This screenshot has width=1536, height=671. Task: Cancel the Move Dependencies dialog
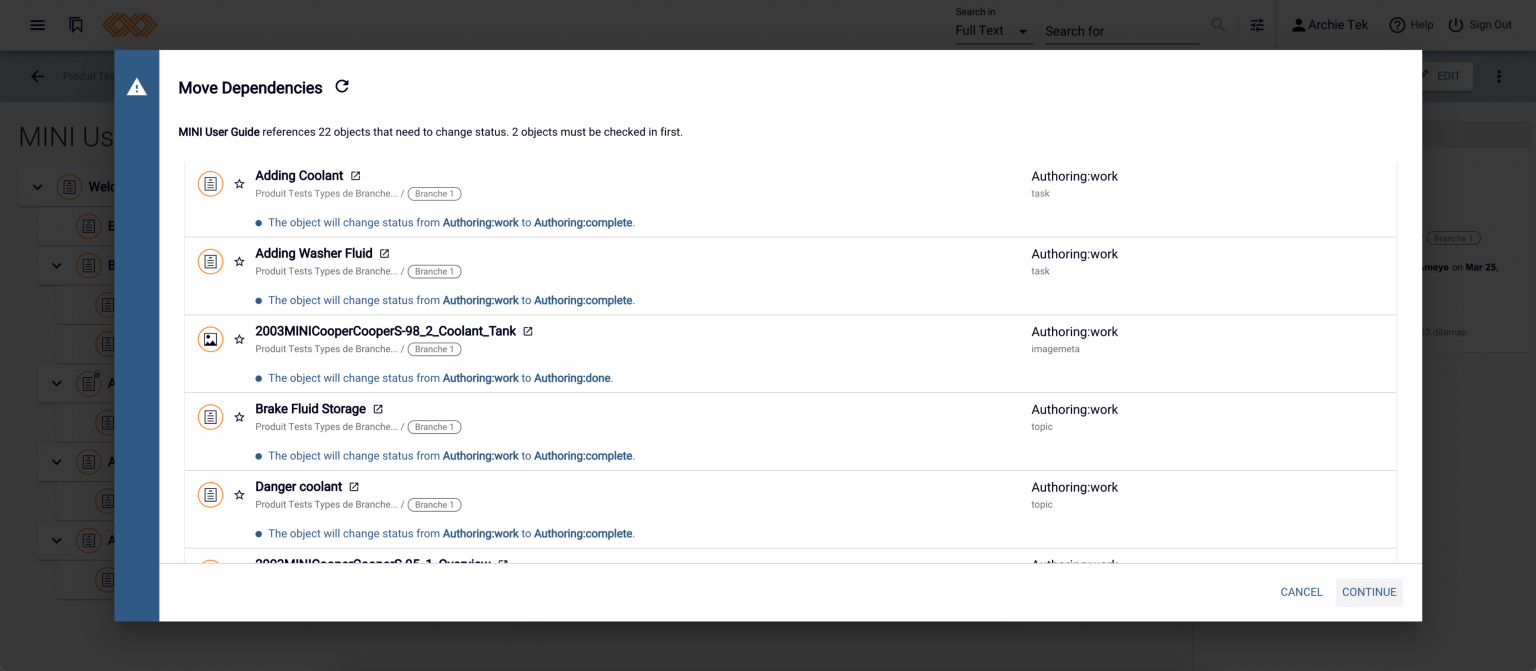point(1301,592)
